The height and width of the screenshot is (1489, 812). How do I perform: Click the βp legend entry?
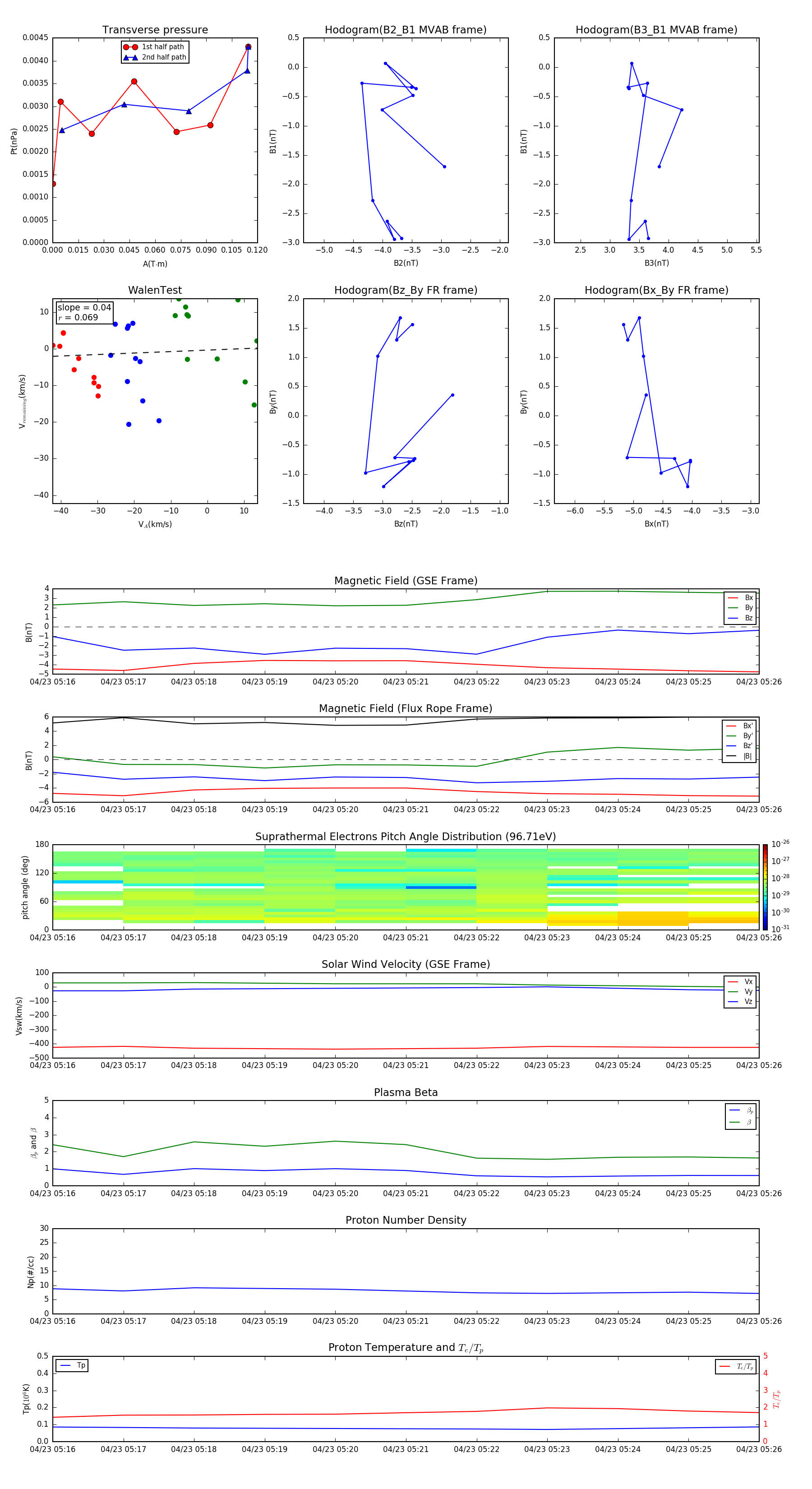point(742,1110)
